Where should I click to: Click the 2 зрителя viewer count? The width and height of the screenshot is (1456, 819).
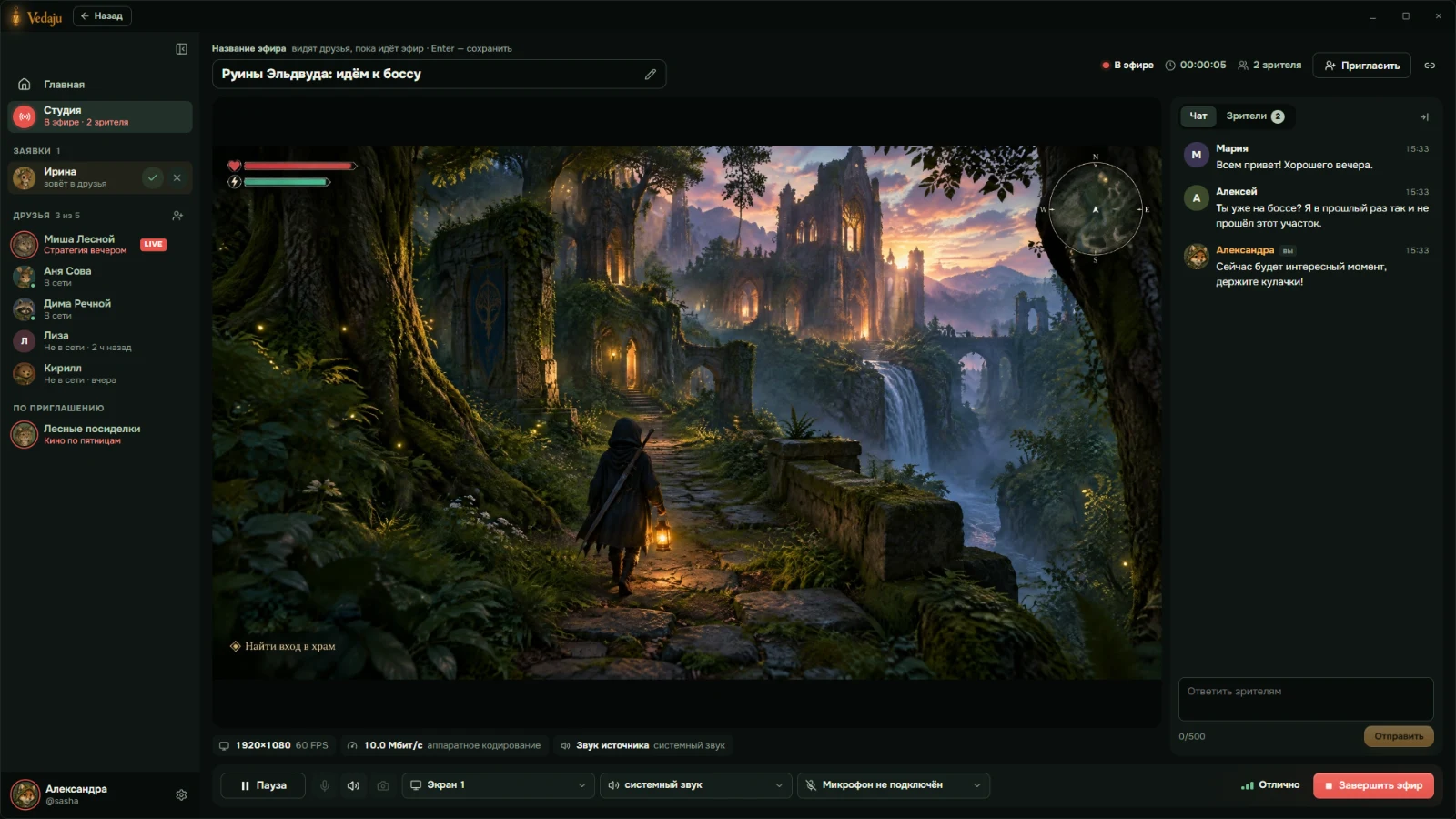pos(1269,66)
